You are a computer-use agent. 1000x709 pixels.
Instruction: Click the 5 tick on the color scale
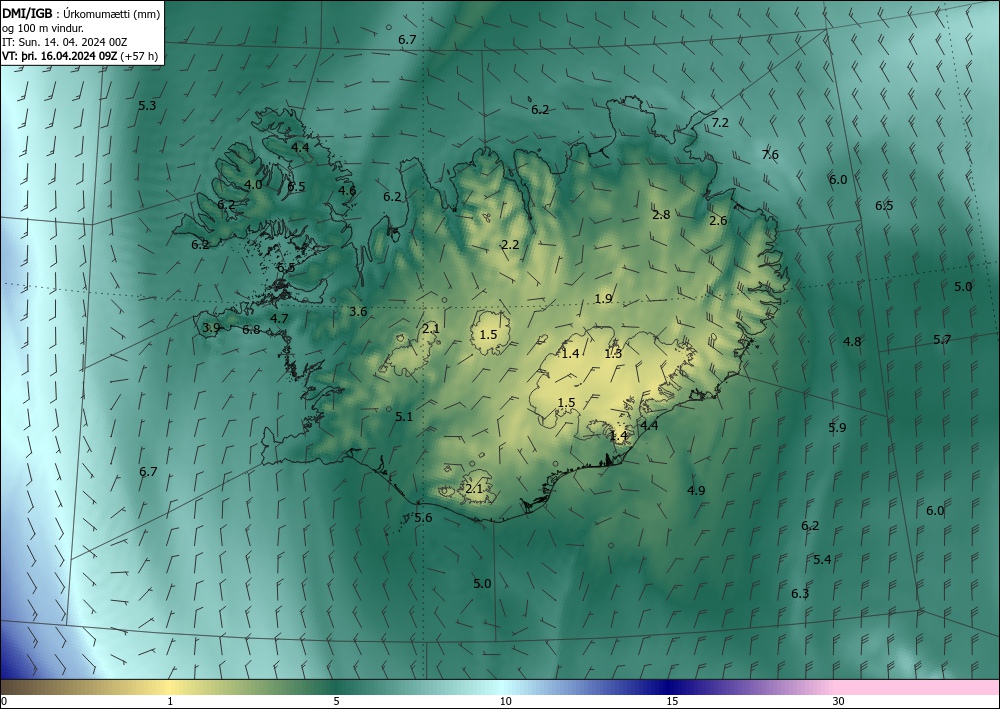click(336, 702)
